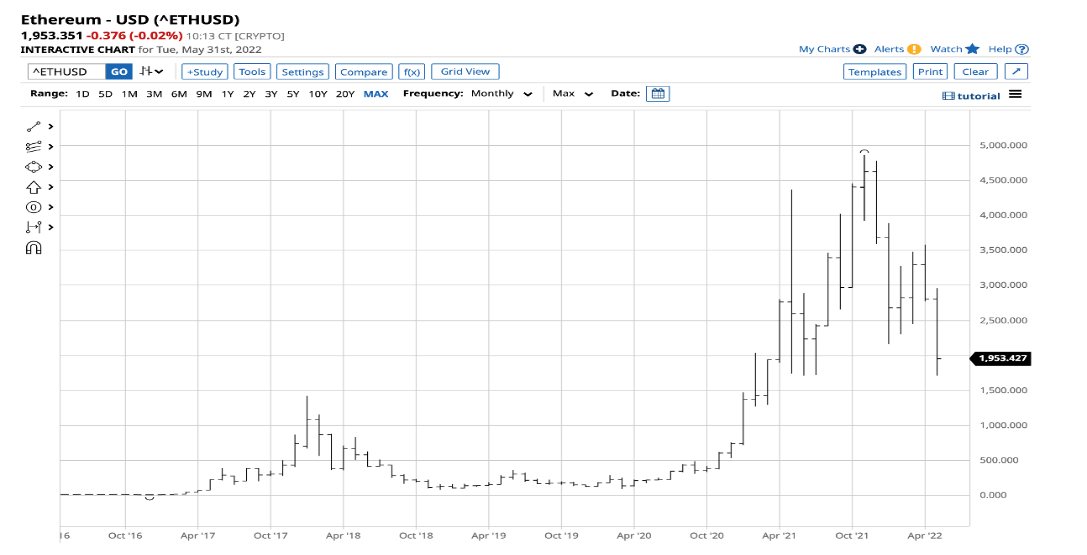1087x555 pixels.
Task: Open the Help link
Action: coord(1000,49)
